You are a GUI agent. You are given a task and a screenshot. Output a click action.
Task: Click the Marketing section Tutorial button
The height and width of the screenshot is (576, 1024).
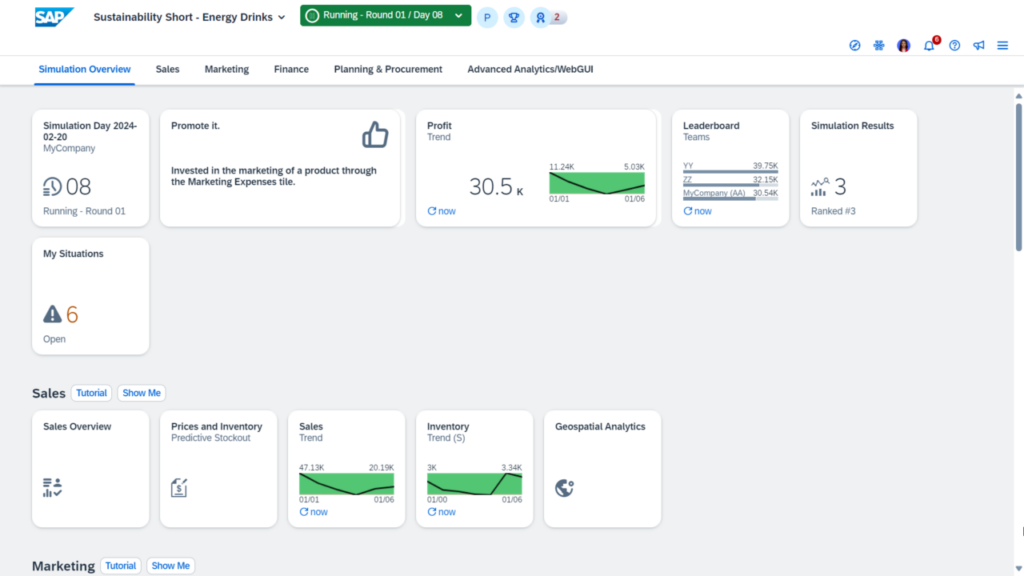click(x=121, y=566)
